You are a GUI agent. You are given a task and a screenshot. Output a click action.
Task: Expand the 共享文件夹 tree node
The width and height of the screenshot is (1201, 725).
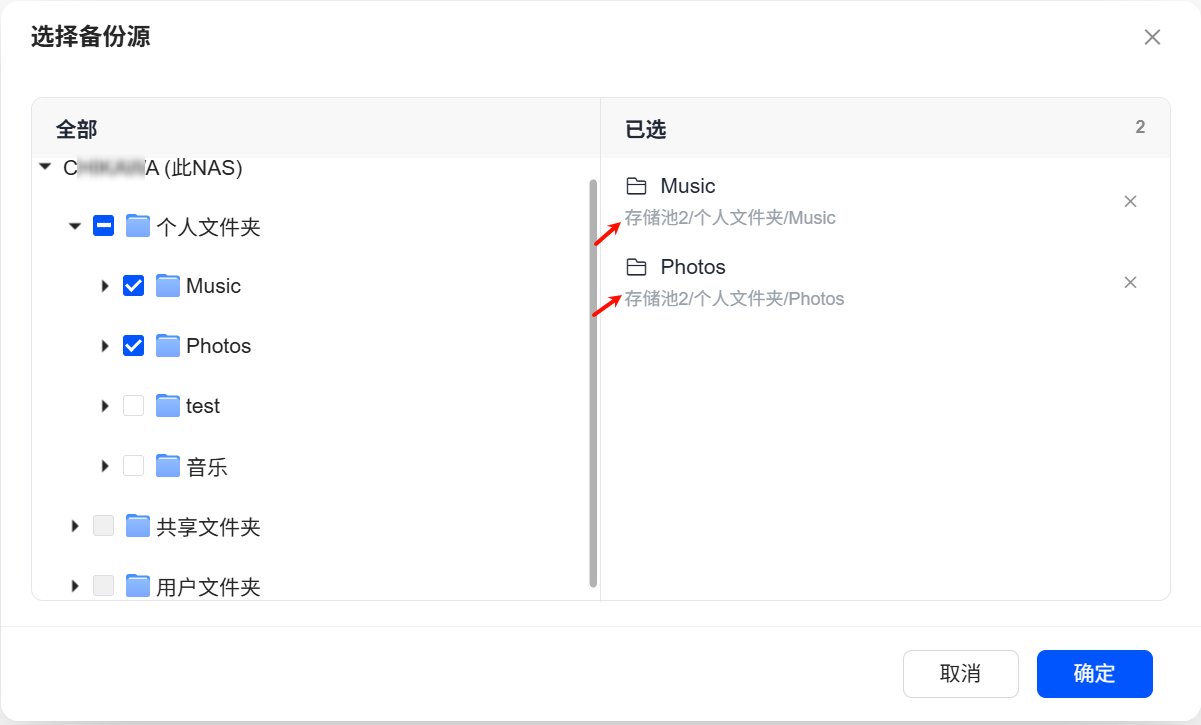tap(75, 526)
